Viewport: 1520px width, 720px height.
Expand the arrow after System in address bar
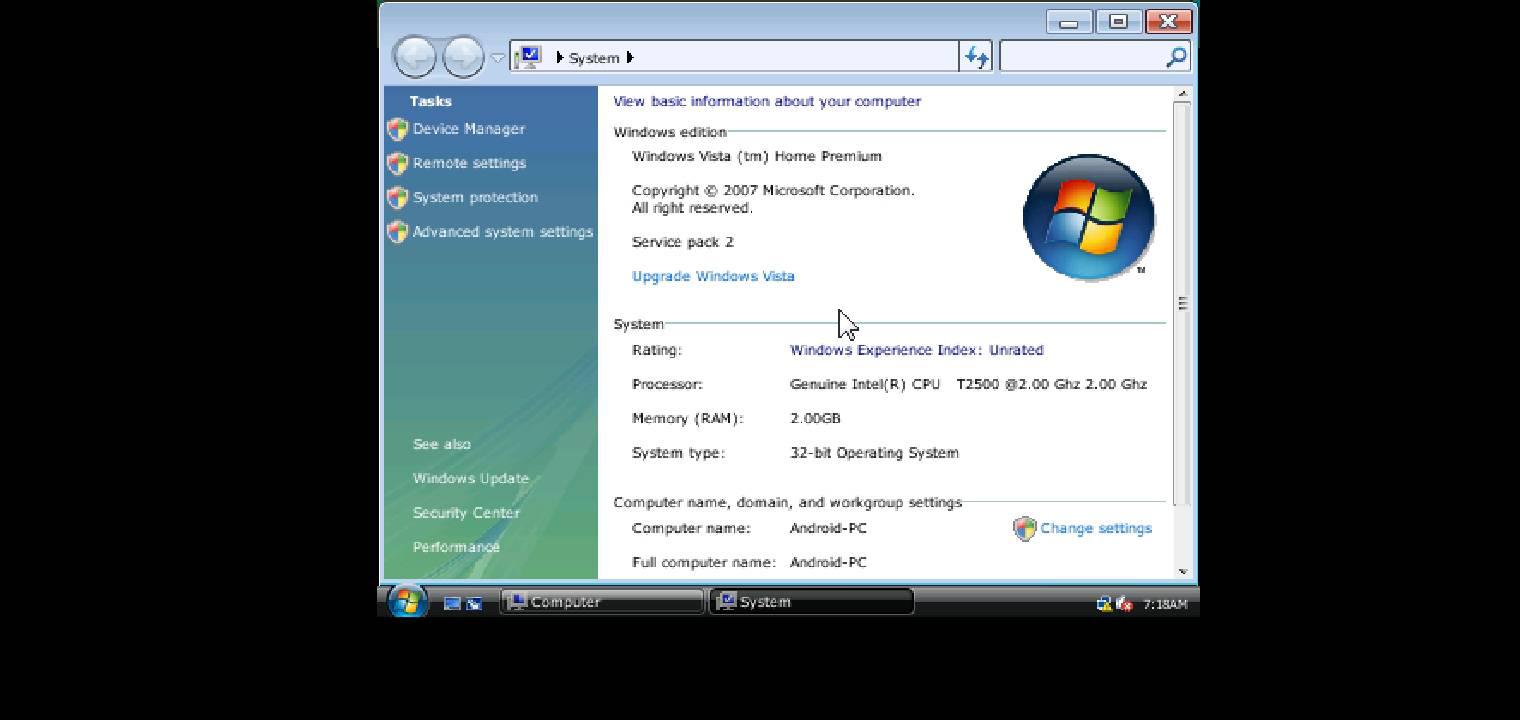click(630, 57)
